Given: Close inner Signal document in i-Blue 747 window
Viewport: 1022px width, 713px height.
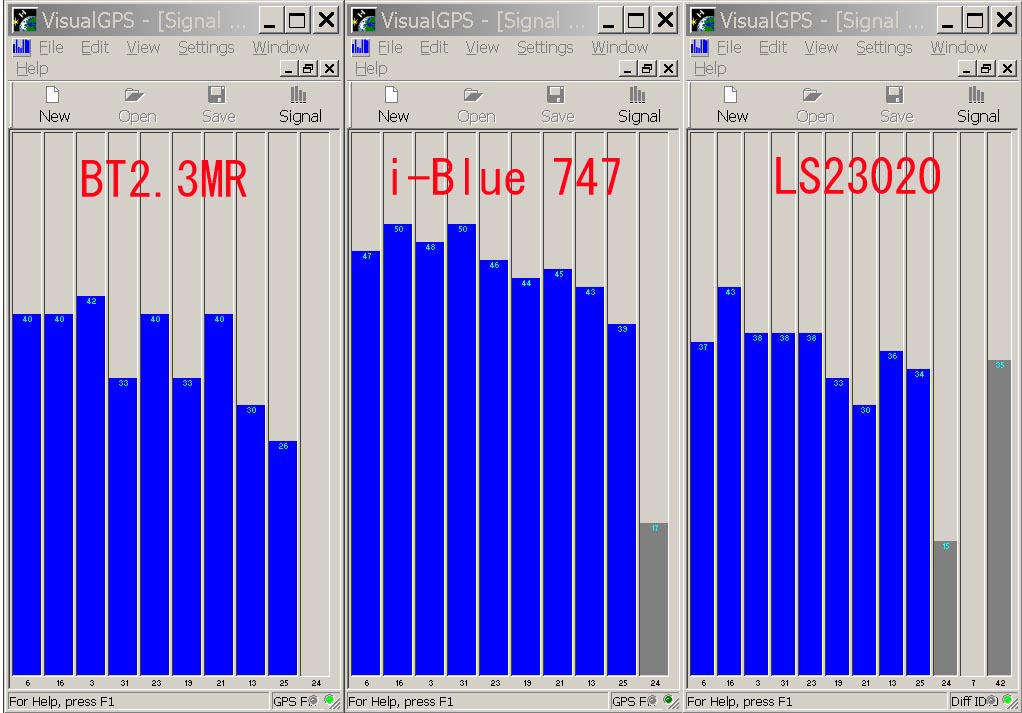Looking at the screenshot, I should tap(669, 68).
